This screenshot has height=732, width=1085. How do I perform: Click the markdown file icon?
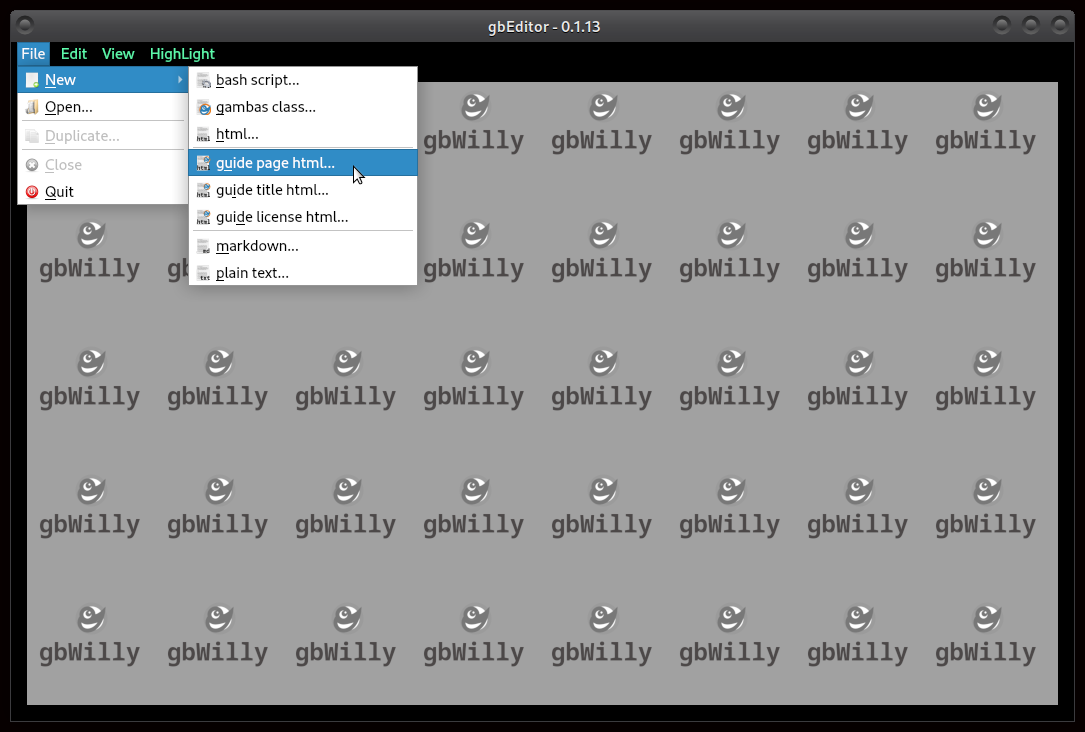tap(204, 246)
